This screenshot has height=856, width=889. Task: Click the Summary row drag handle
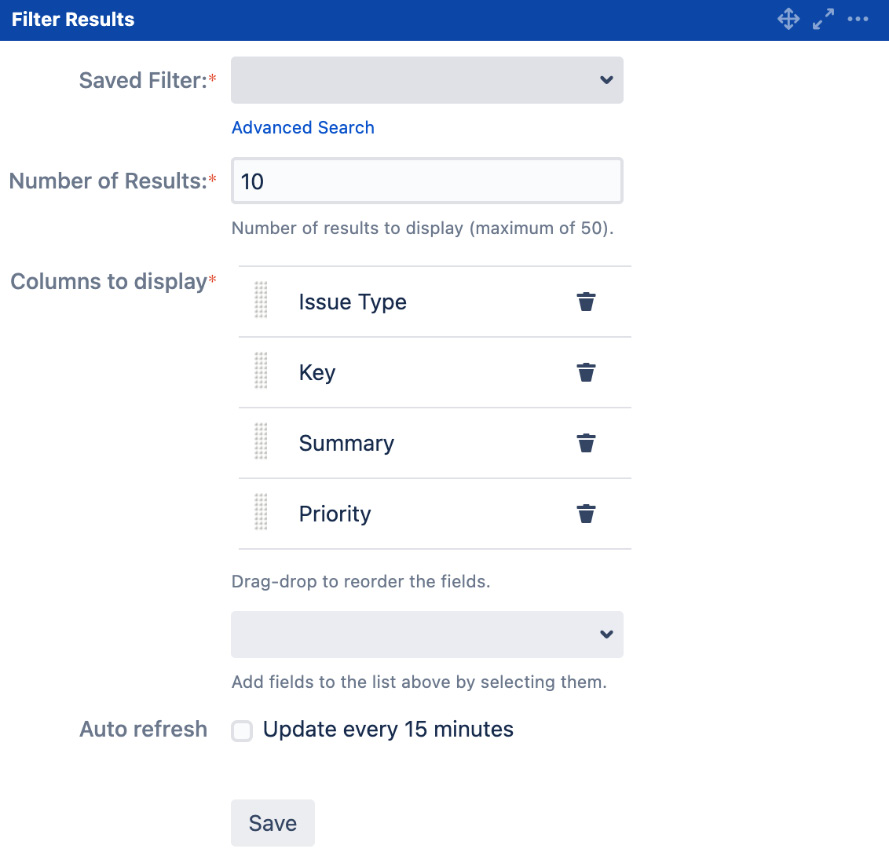tap(262, 442)
